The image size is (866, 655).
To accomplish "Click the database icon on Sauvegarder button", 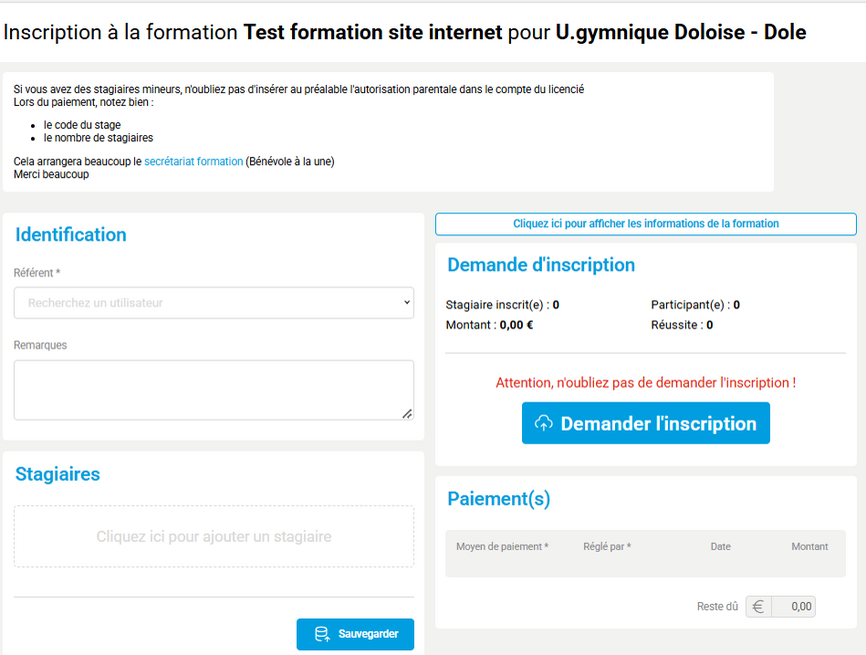I will coord(322,634).
